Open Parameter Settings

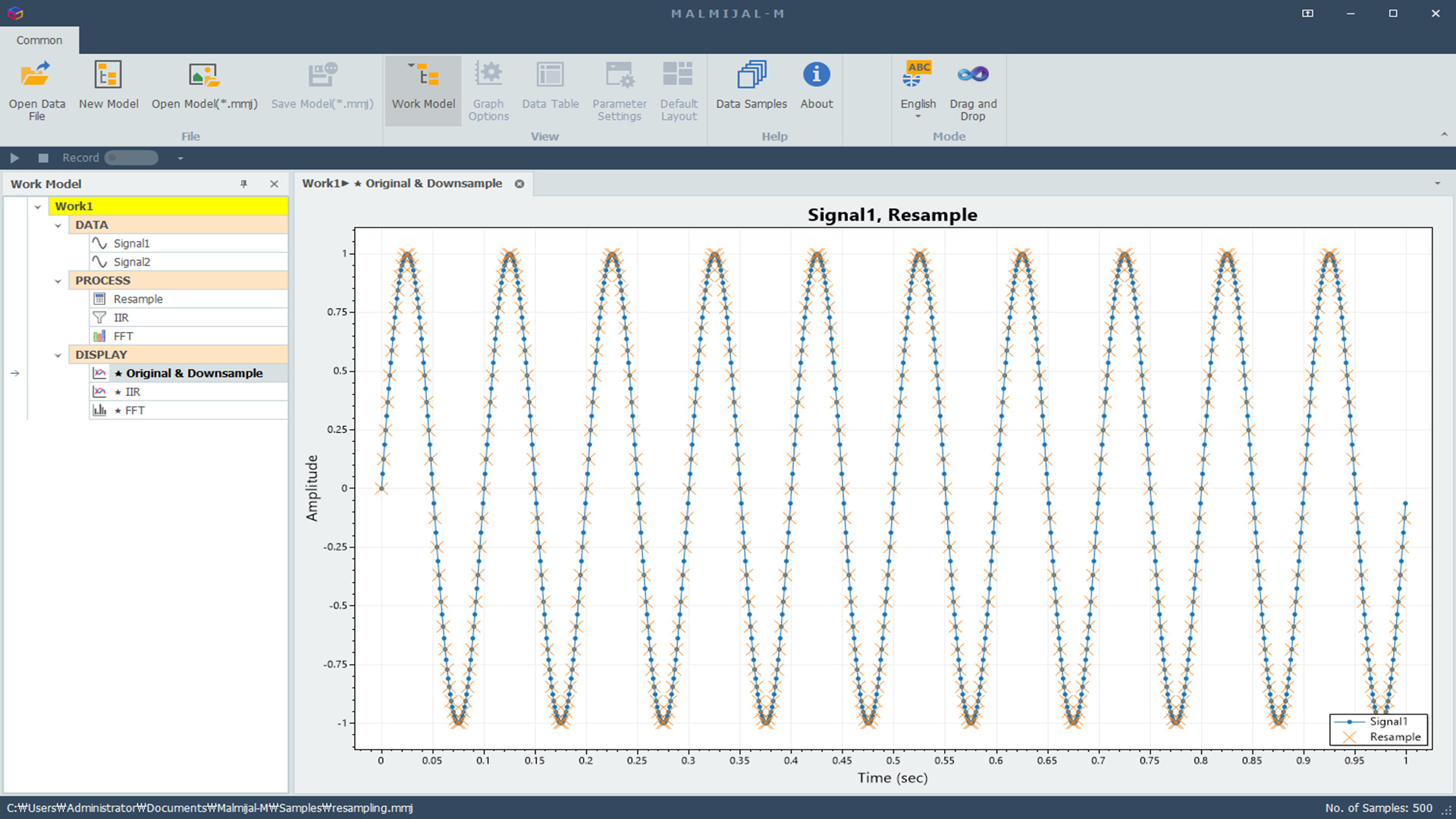[619, 89]
